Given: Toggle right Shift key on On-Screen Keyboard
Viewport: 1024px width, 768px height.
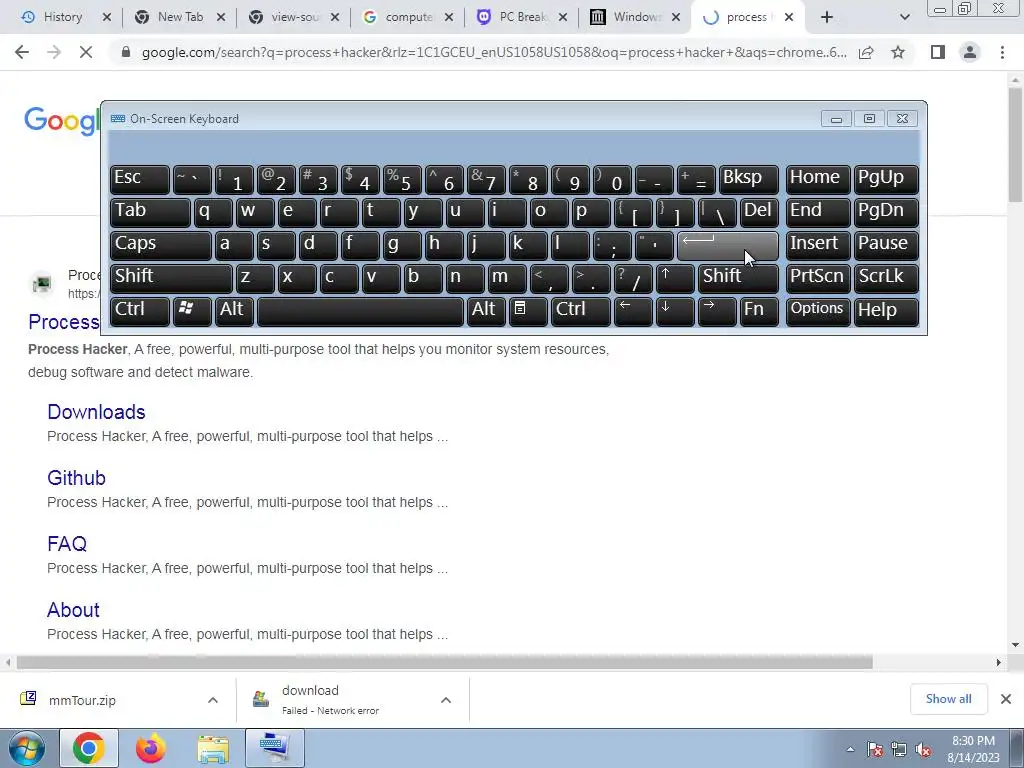Looking at the screenshot, I should 738,278.
